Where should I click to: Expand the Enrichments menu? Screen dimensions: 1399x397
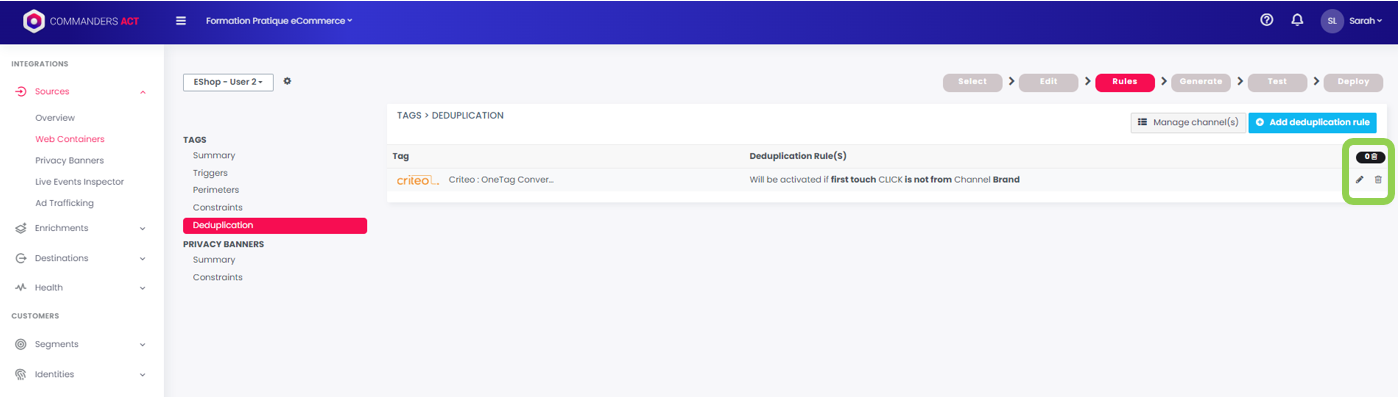point(81,228)
